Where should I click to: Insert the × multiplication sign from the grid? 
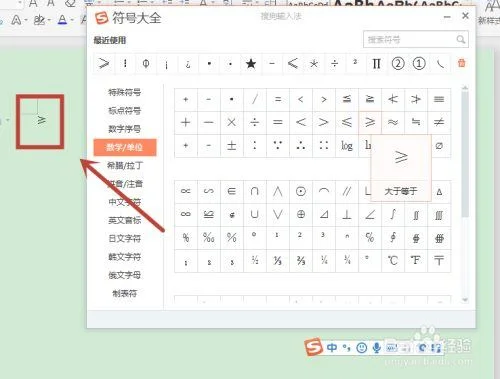click(232, 122)
